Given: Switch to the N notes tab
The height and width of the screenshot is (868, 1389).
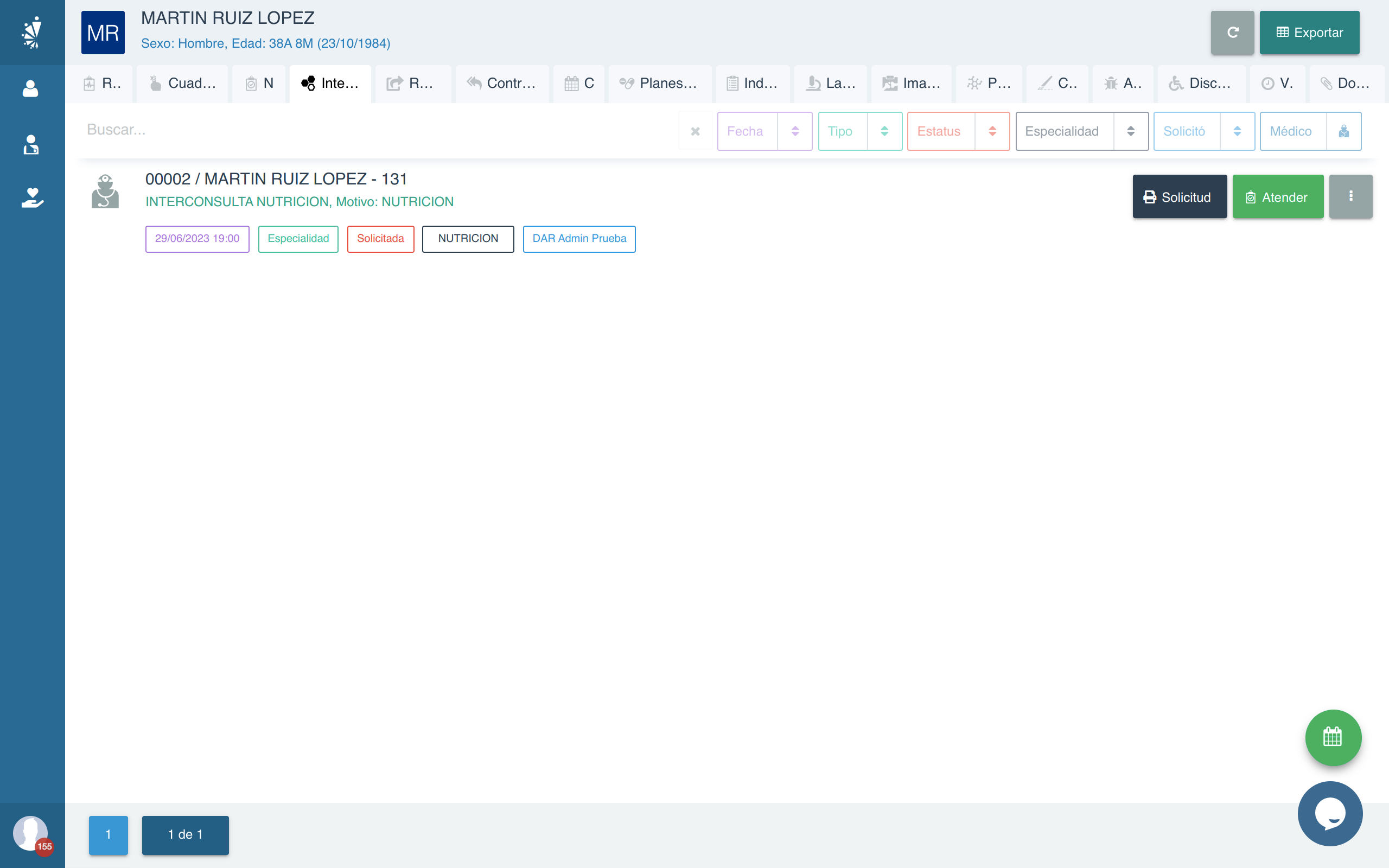Looking at the screenshot, I should [x=259, y=84].
